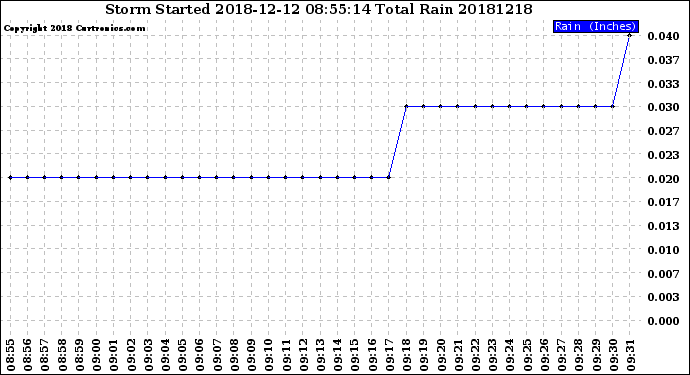Click the 09:01 time label on x-axis
The image size is (690, 375).
(x=114, y=355)
